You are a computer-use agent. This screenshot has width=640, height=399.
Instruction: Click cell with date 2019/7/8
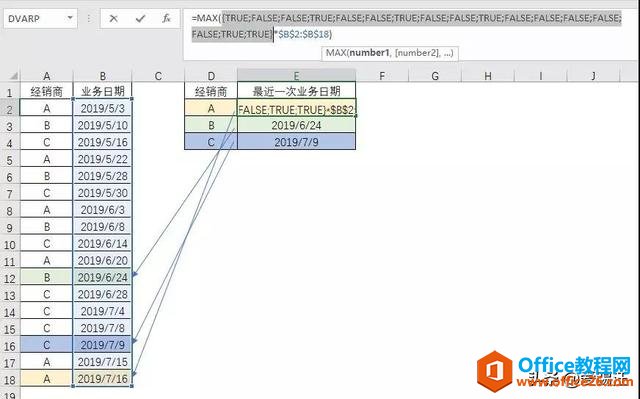coord(102,328)
